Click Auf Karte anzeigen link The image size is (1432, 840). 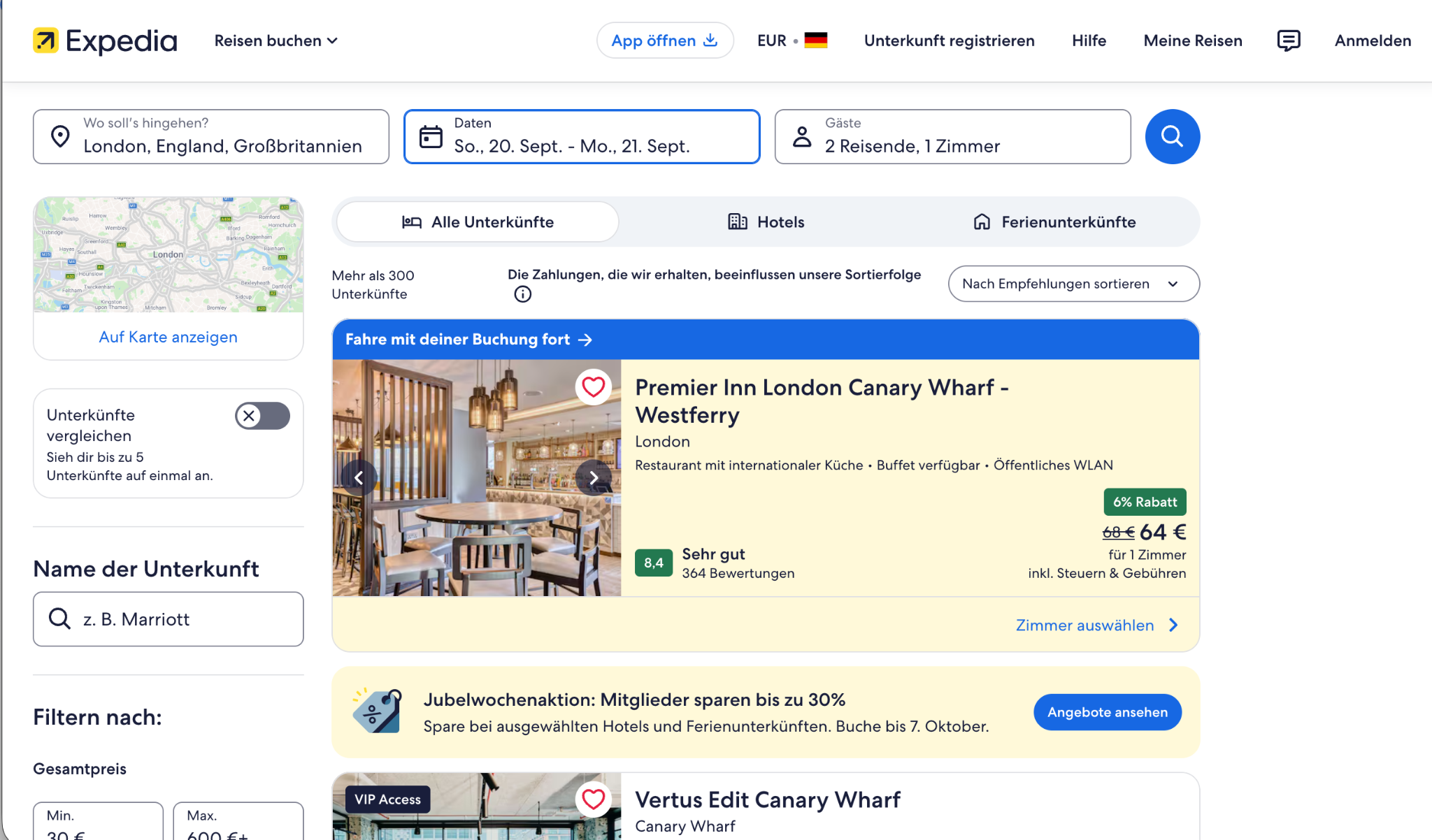pos(169,337)
